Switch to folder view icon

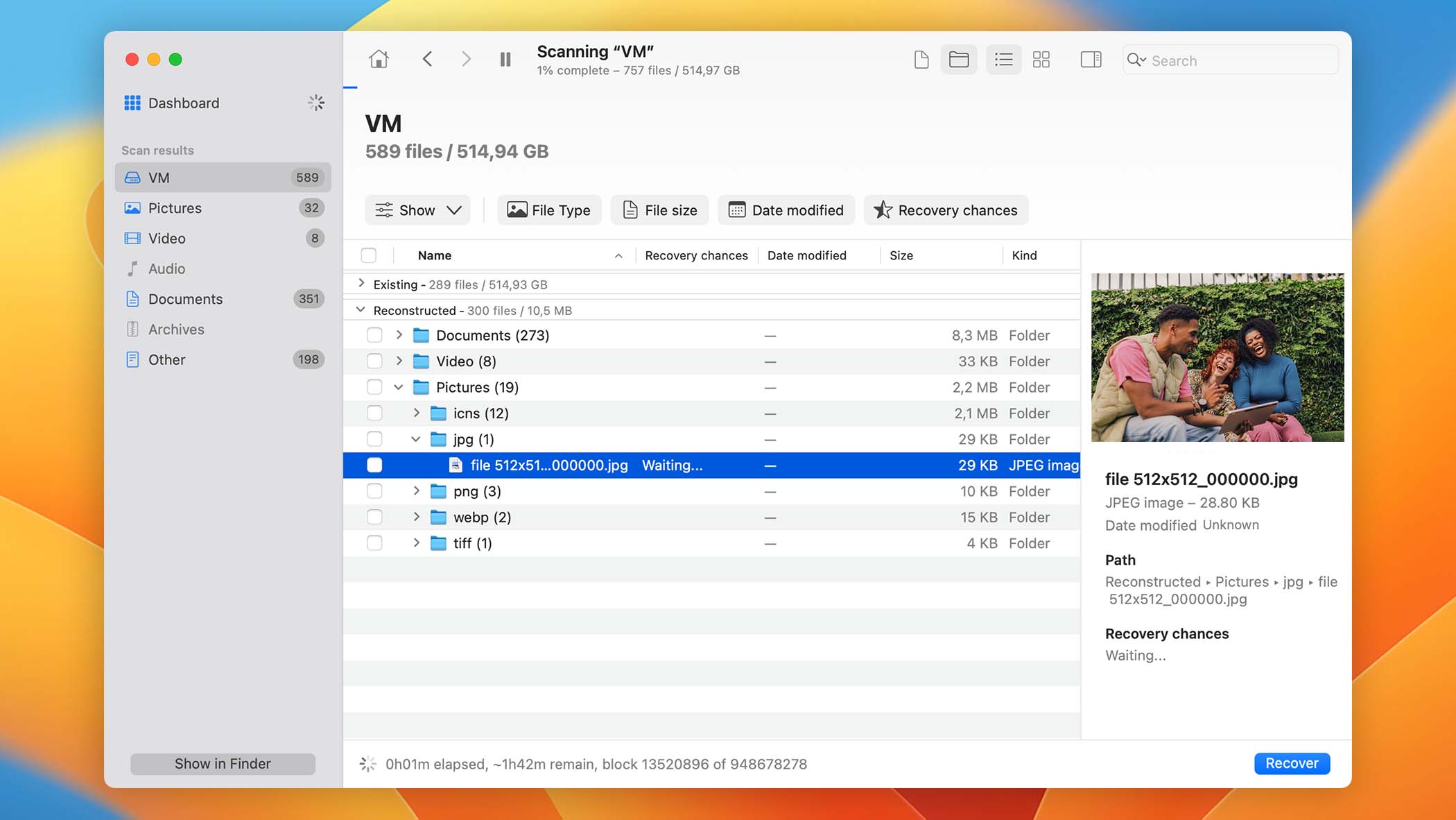(x=959, y=60)
